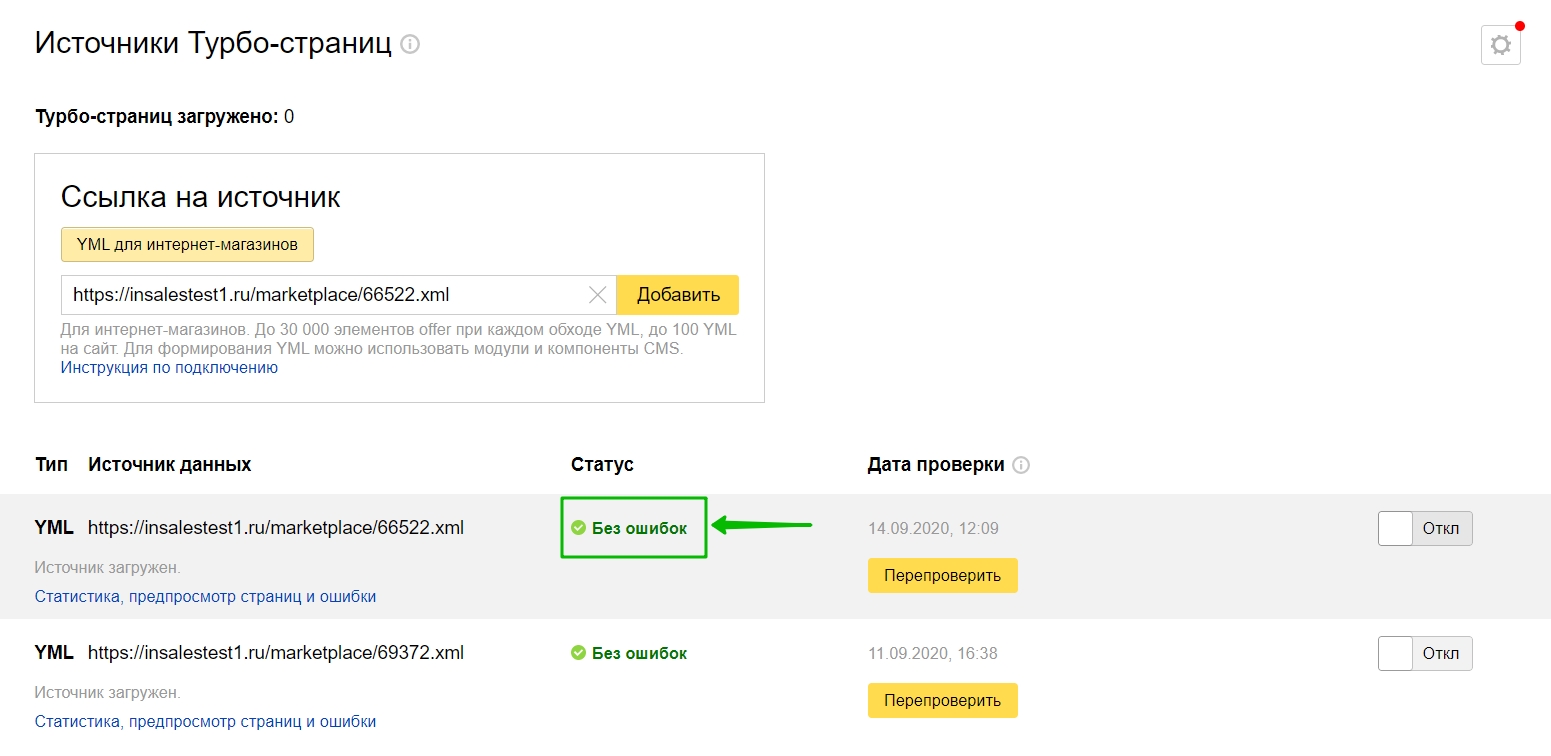Click Перепроверить for the 69372.xml source
The height and width of the screenshot is (756, 1551).
(942, 701)
